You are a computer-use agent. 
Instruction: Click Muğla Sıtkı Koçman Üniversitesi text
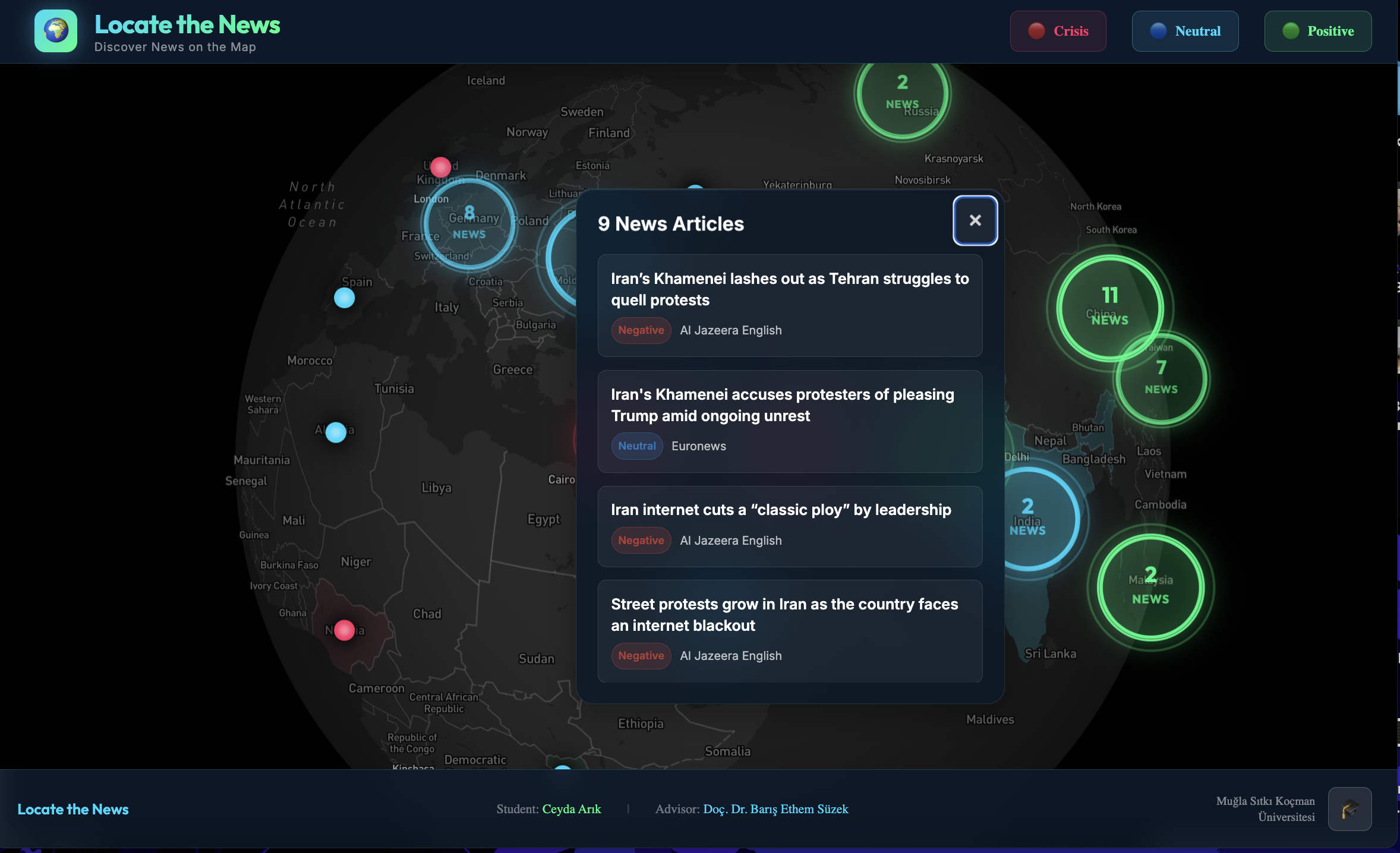(1265, 809)
